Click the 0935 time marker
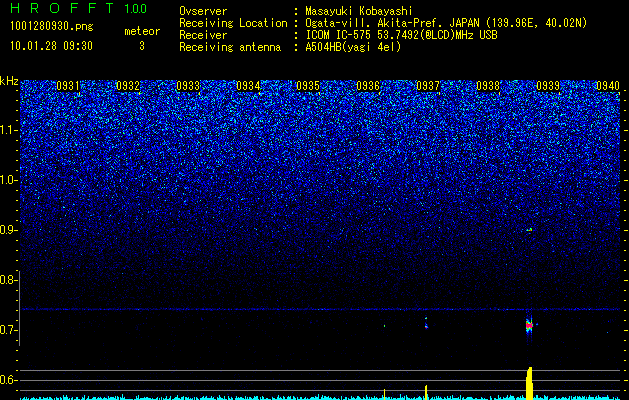 pyautogui.click(x=308, y=86)
